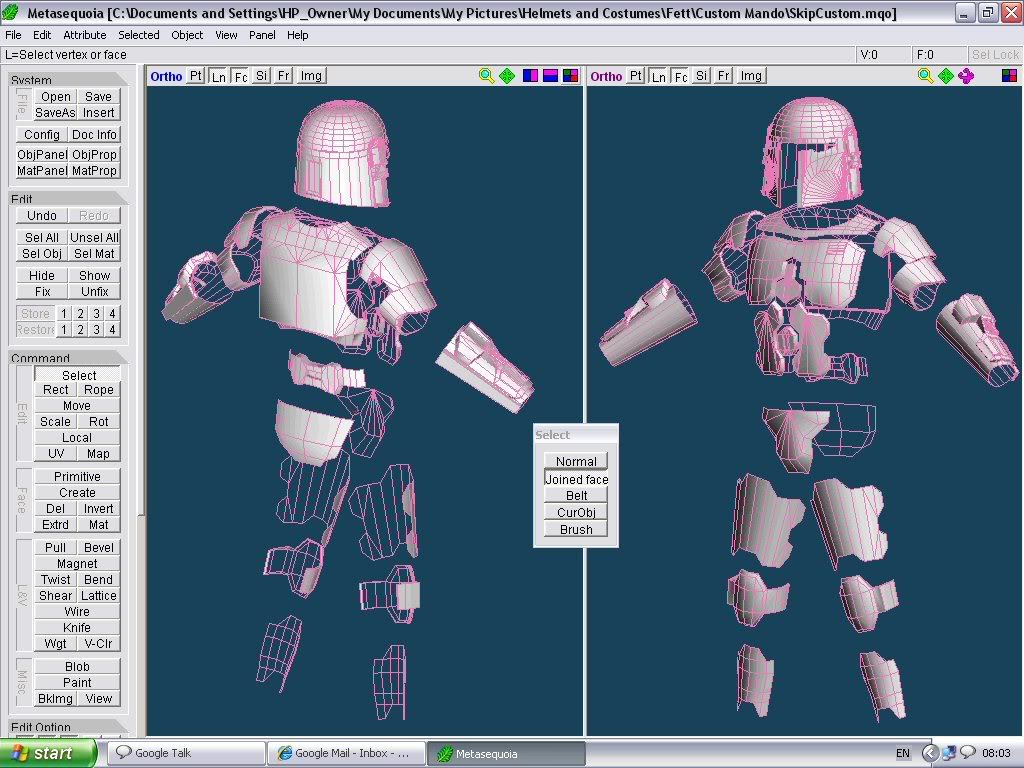Collapse the System panel section
Screen dimensions: 1024x768
pos(68,80)
